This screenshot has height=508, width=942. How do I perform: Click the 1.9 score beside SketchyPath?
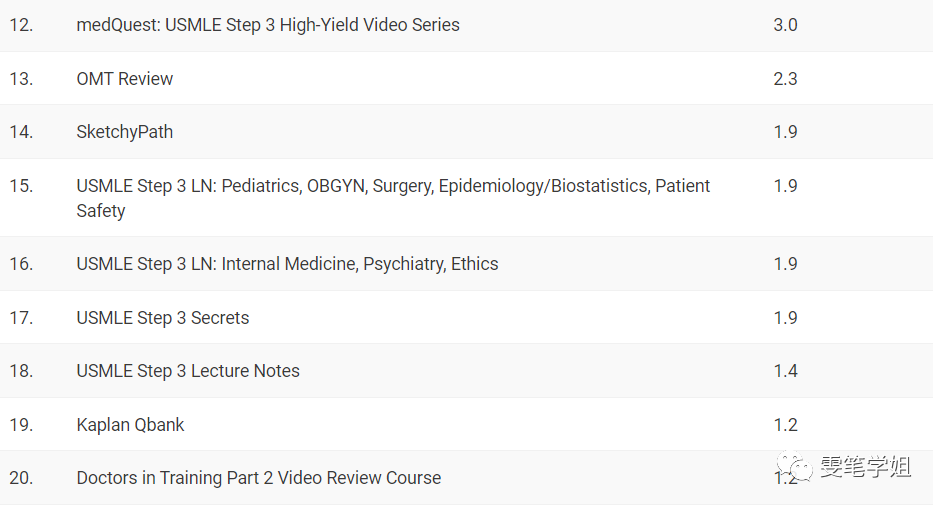pos(785,132)
